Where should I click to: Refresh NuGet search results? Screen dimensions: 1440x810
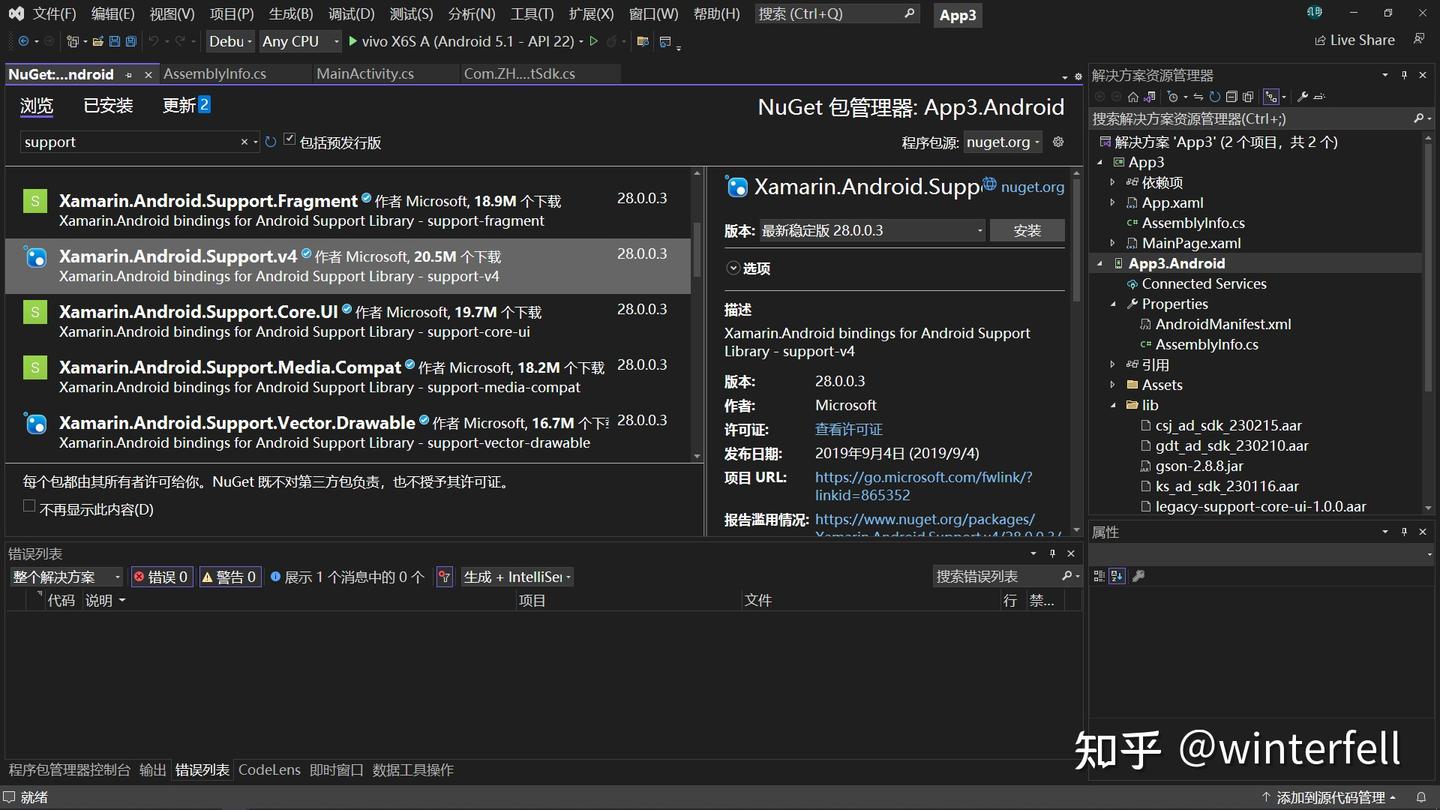click(x=270, y=142)
